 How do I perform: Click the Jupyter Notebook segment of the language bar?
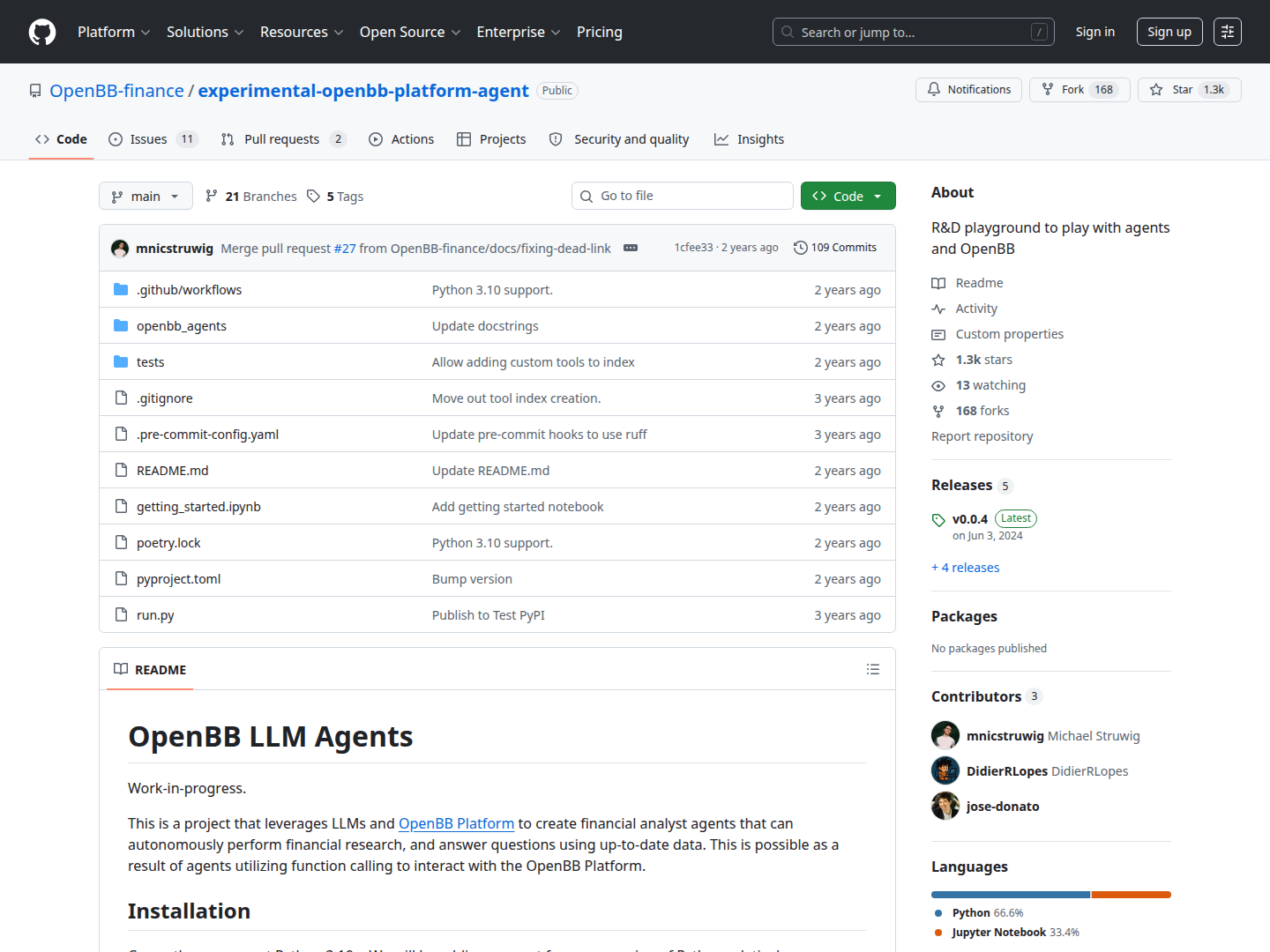click(1132, 895)
